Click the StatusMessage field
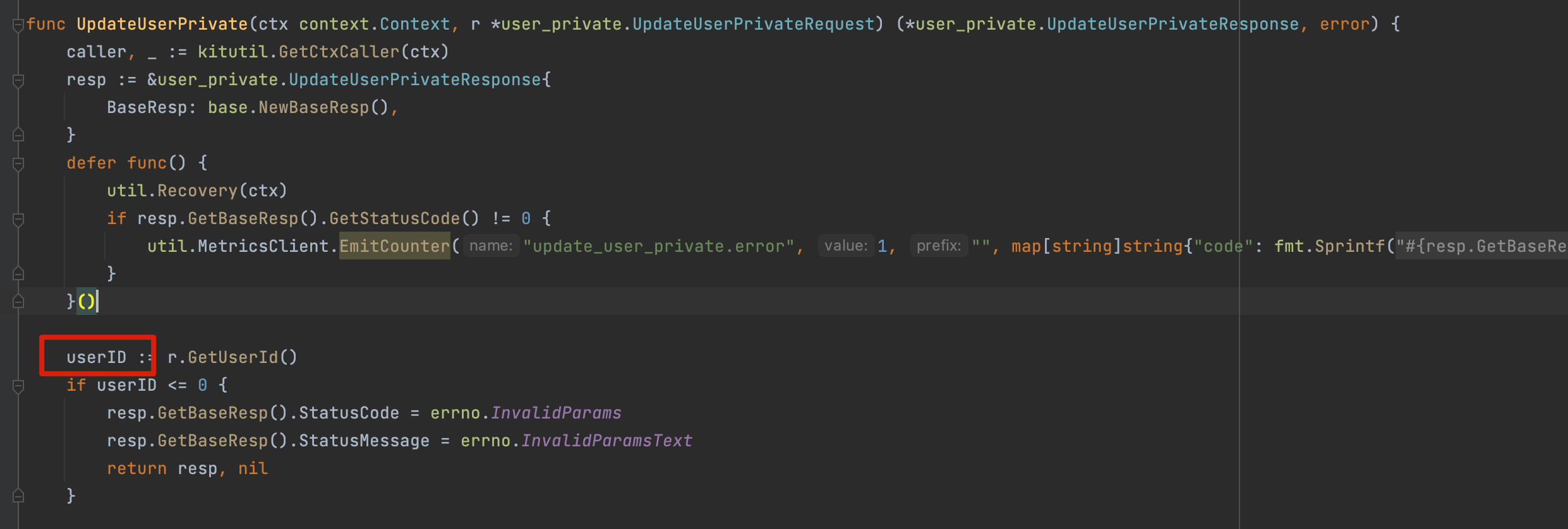Image resolution: width=1568 pixels, height=529 pixels. pyautogui.click(x=364, y=441)
